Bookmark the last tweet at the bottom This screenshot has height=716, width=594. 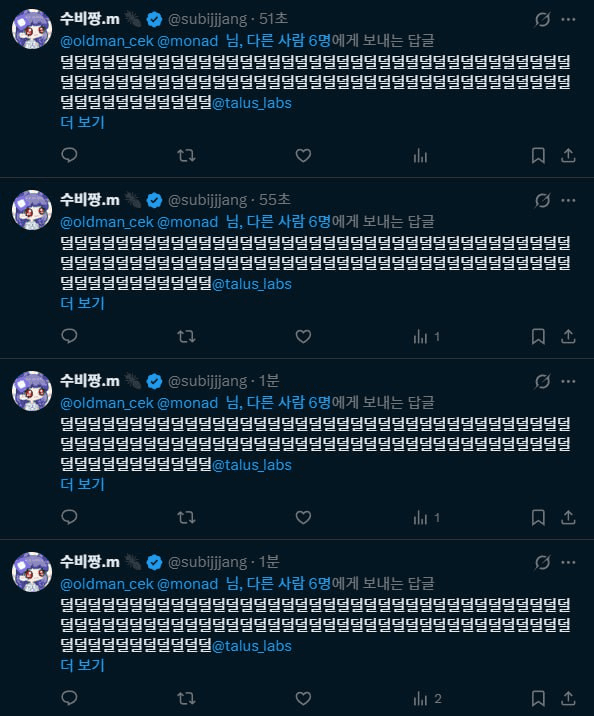(x=538, y=698)
